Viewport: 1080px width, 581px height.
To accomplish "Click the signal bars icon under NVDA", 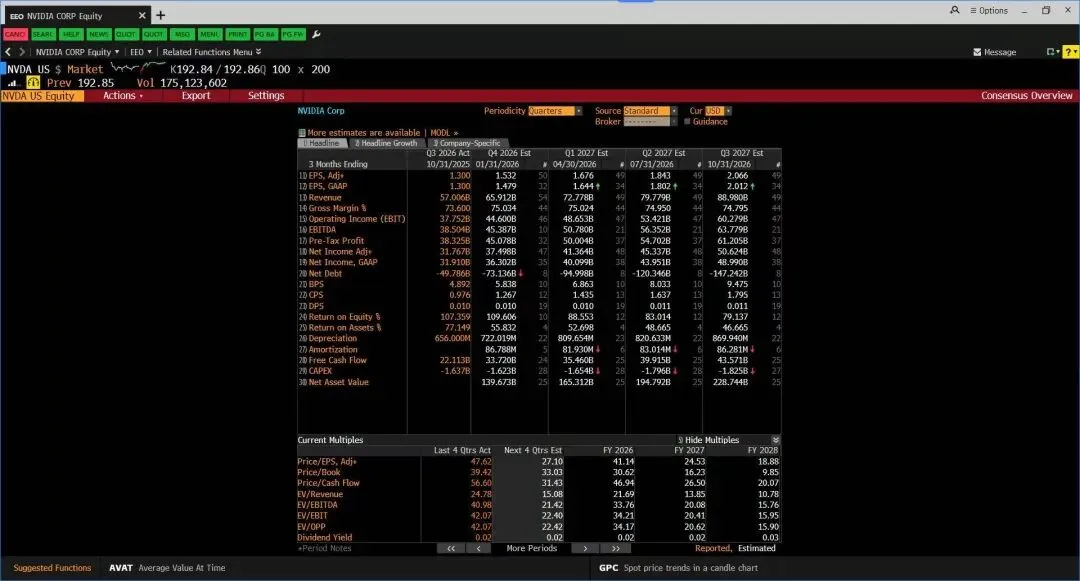I will point(12,83).
